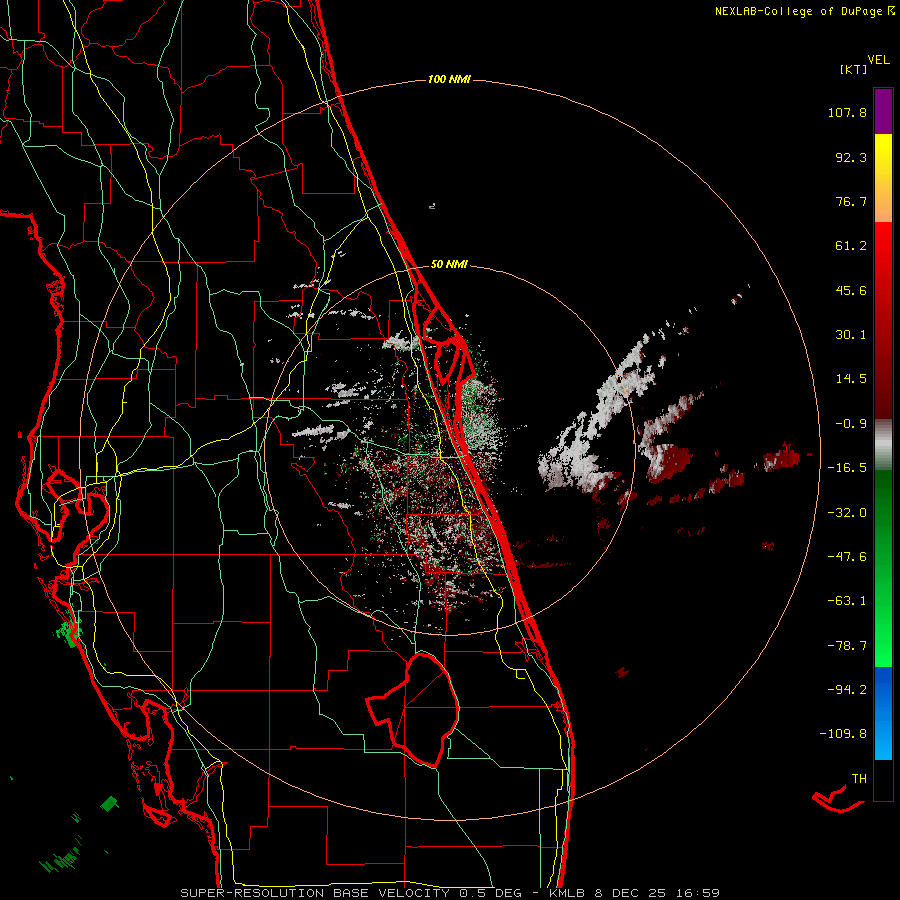This screenshot has height=900, width=900.
Task: Click the 30.1 velocity scale value
Action: click(x=851, y=335)
